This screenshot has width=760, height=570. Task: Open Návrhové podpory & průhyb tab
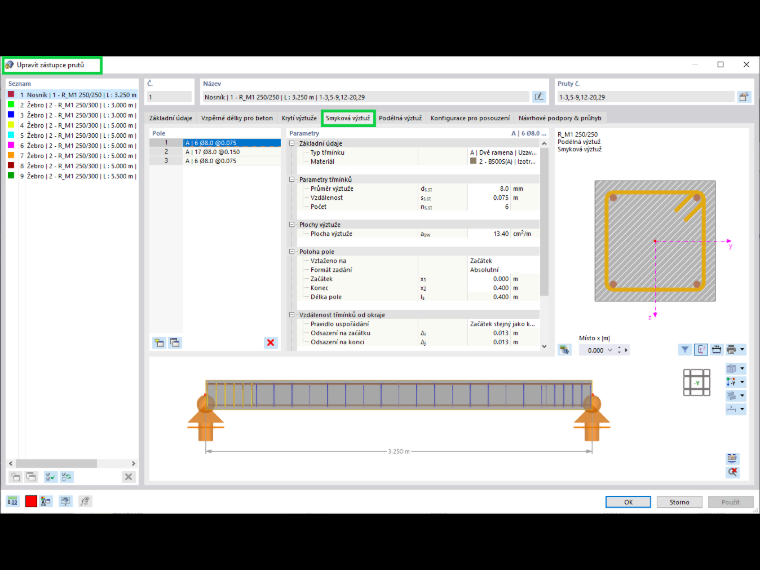560,118
